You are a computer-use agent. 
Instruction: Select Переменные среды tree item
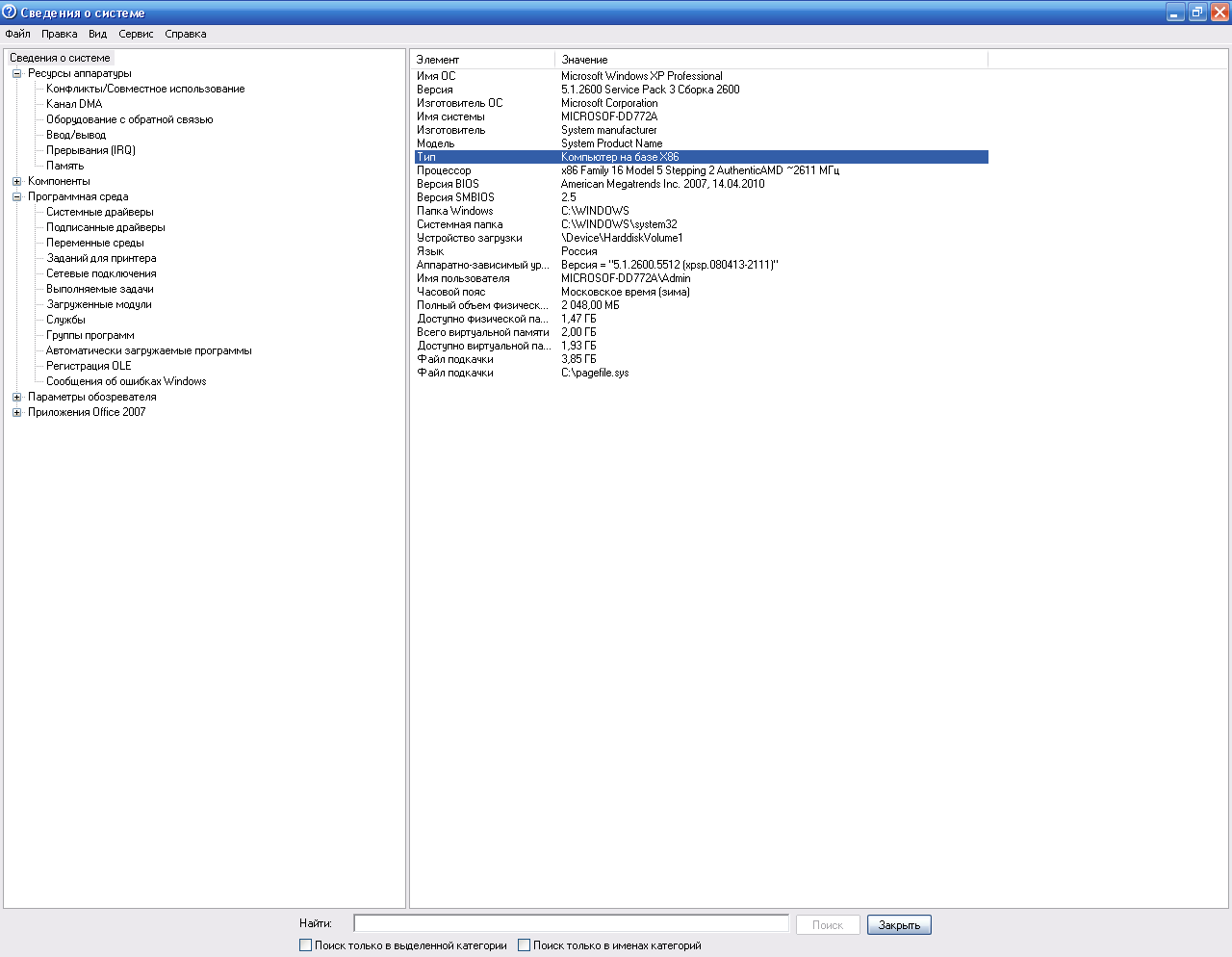(95, 243)
